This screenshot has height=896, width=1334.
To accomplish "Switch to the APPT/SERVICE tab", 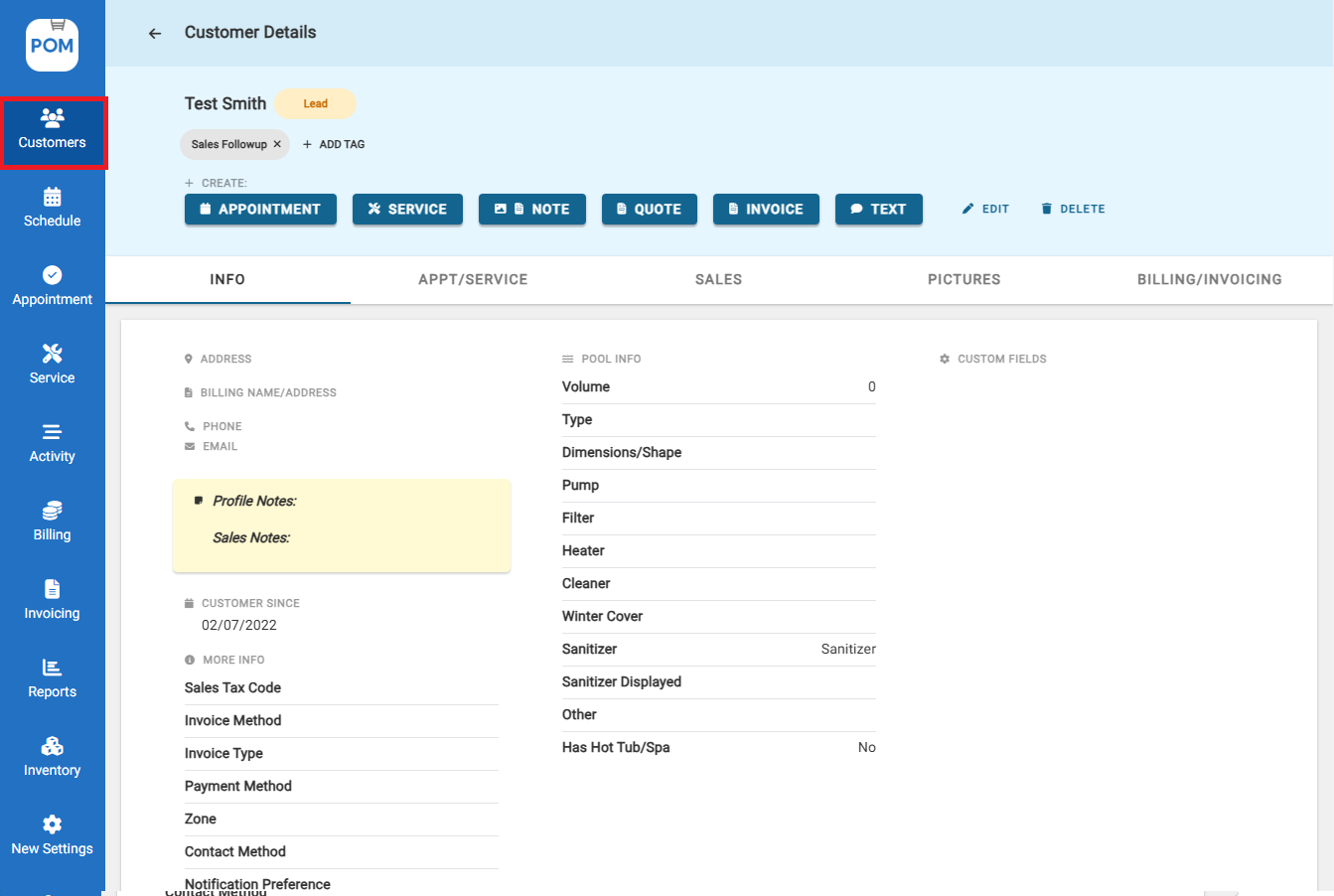I will click(473, 280).
